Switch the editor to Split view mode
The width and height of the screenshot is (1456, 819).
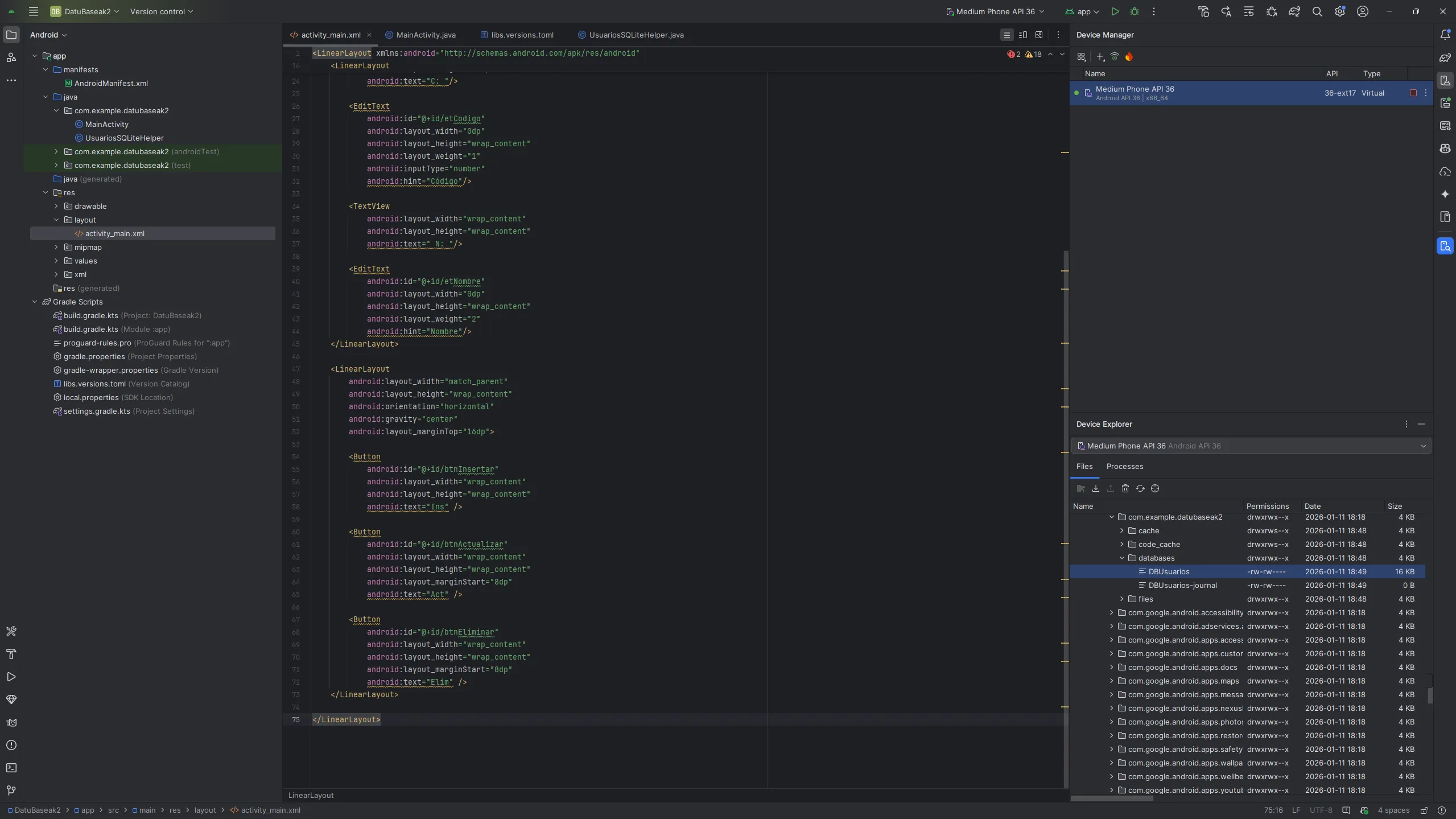1022,35
